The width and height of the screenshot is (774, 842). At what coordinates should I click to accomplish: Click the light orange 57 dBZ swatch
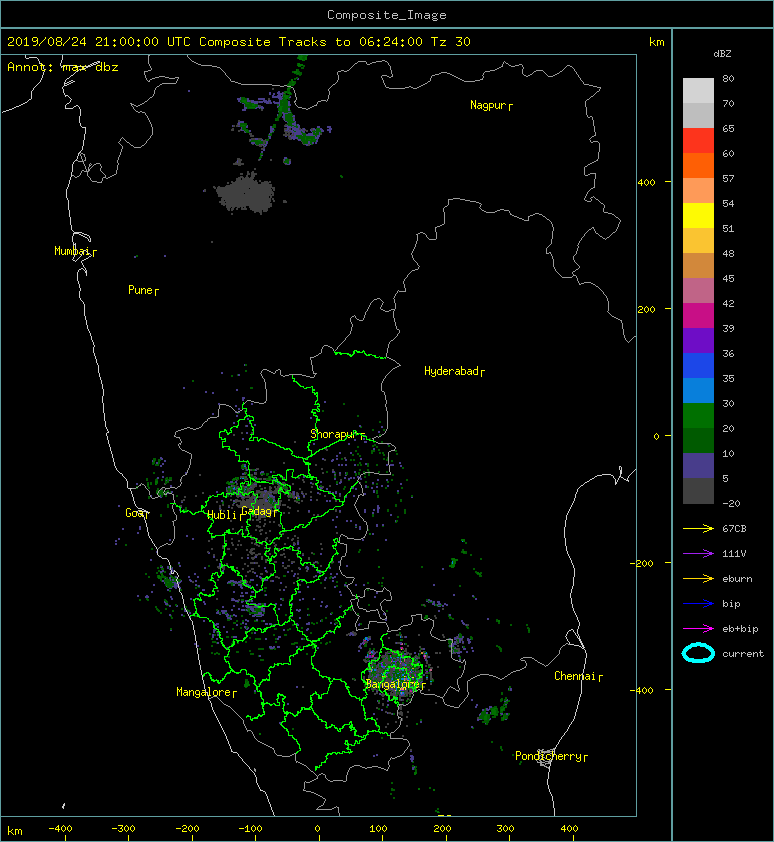(698, 191)
